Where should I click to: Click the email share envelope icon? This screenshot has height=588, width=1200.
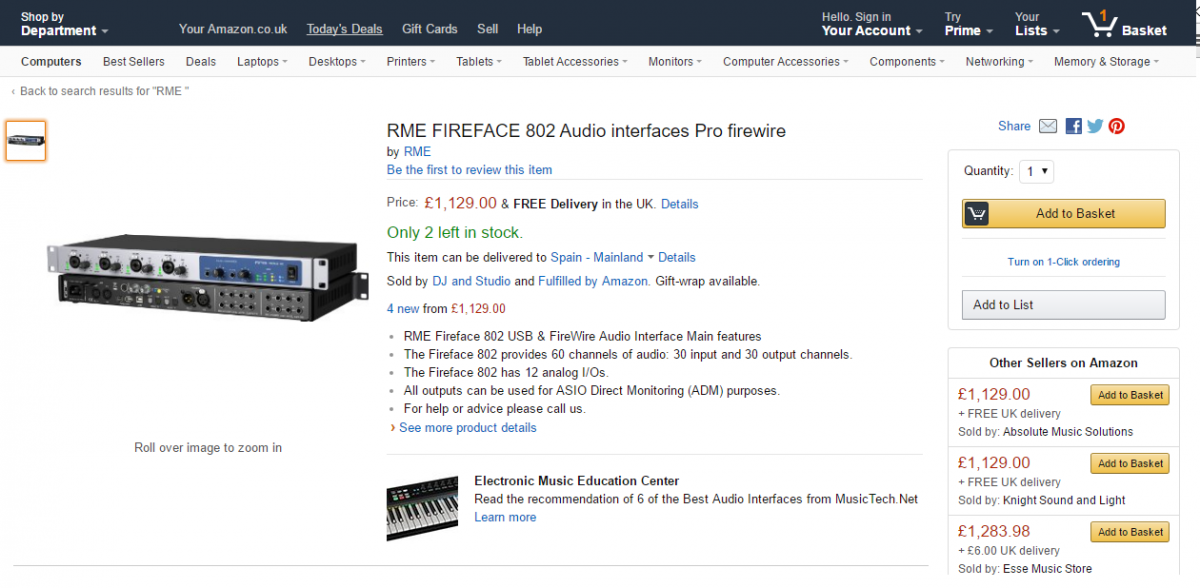tap(1047, 126)
